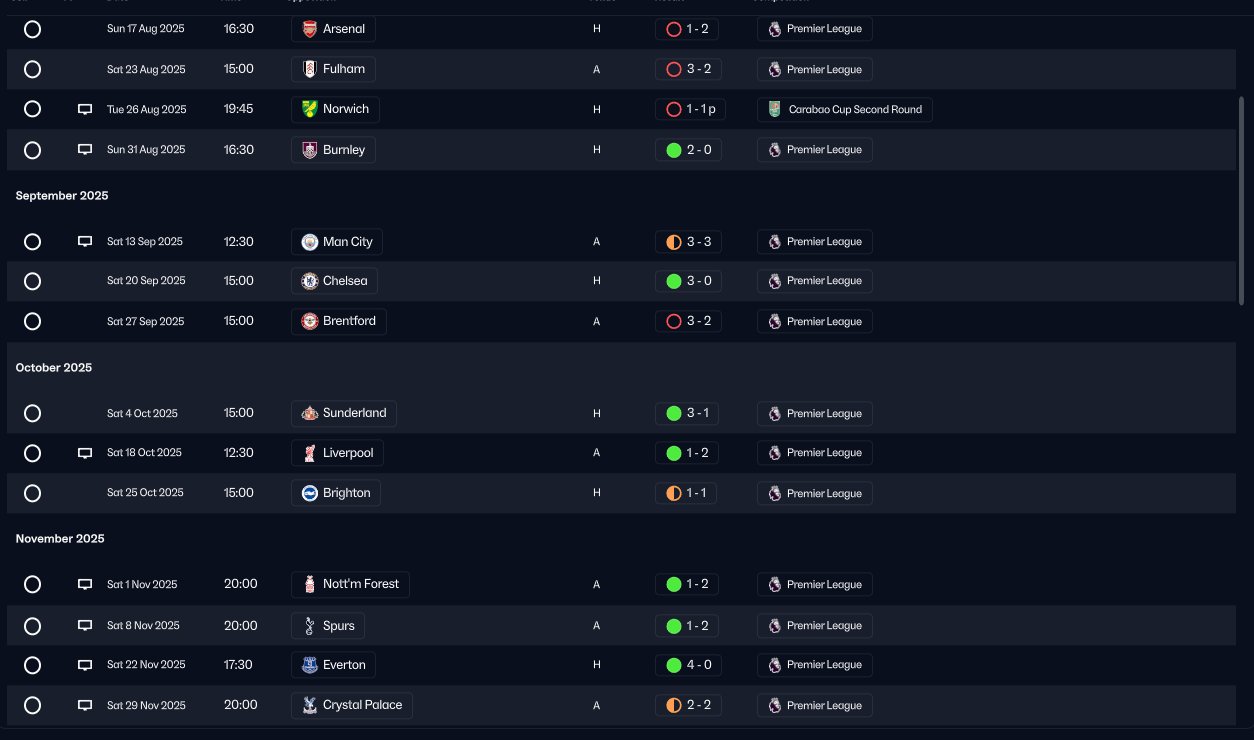Click the Crystal Palace eagle crest
The image size is (1254, 740).
(x=310, y=705)
